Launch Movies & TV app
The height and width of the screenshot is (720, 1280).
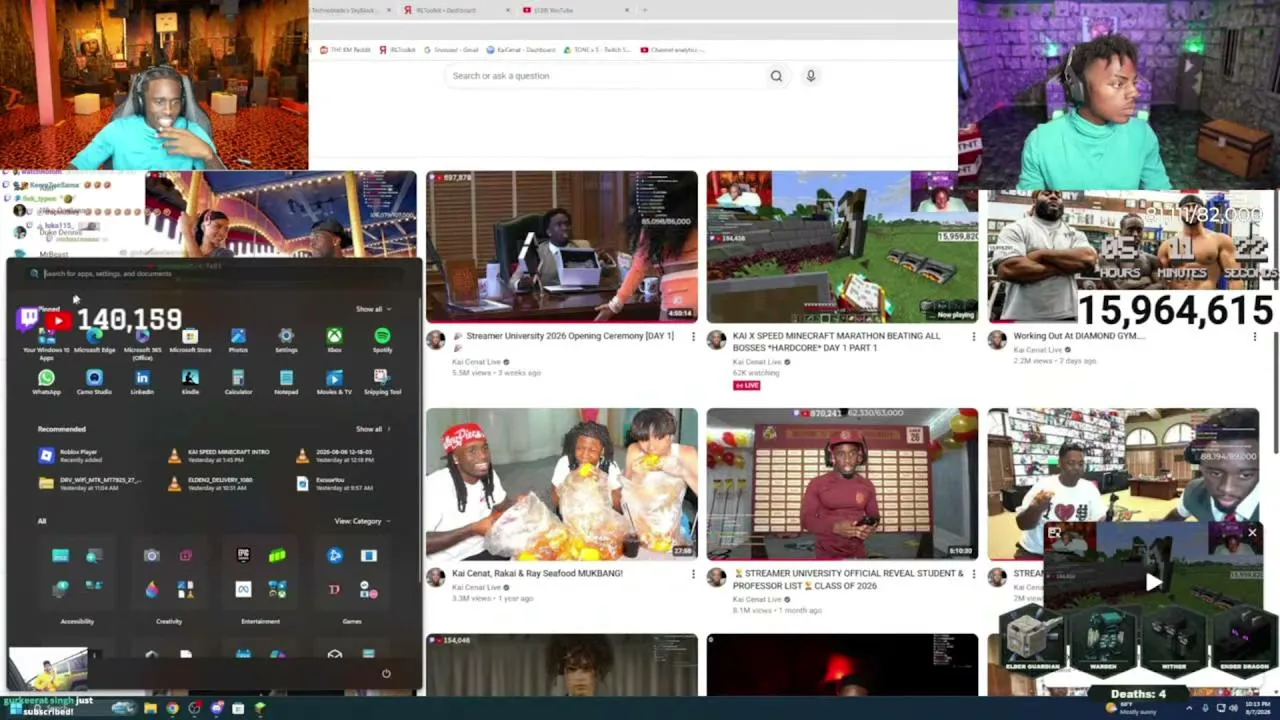[x=334, y=382]
